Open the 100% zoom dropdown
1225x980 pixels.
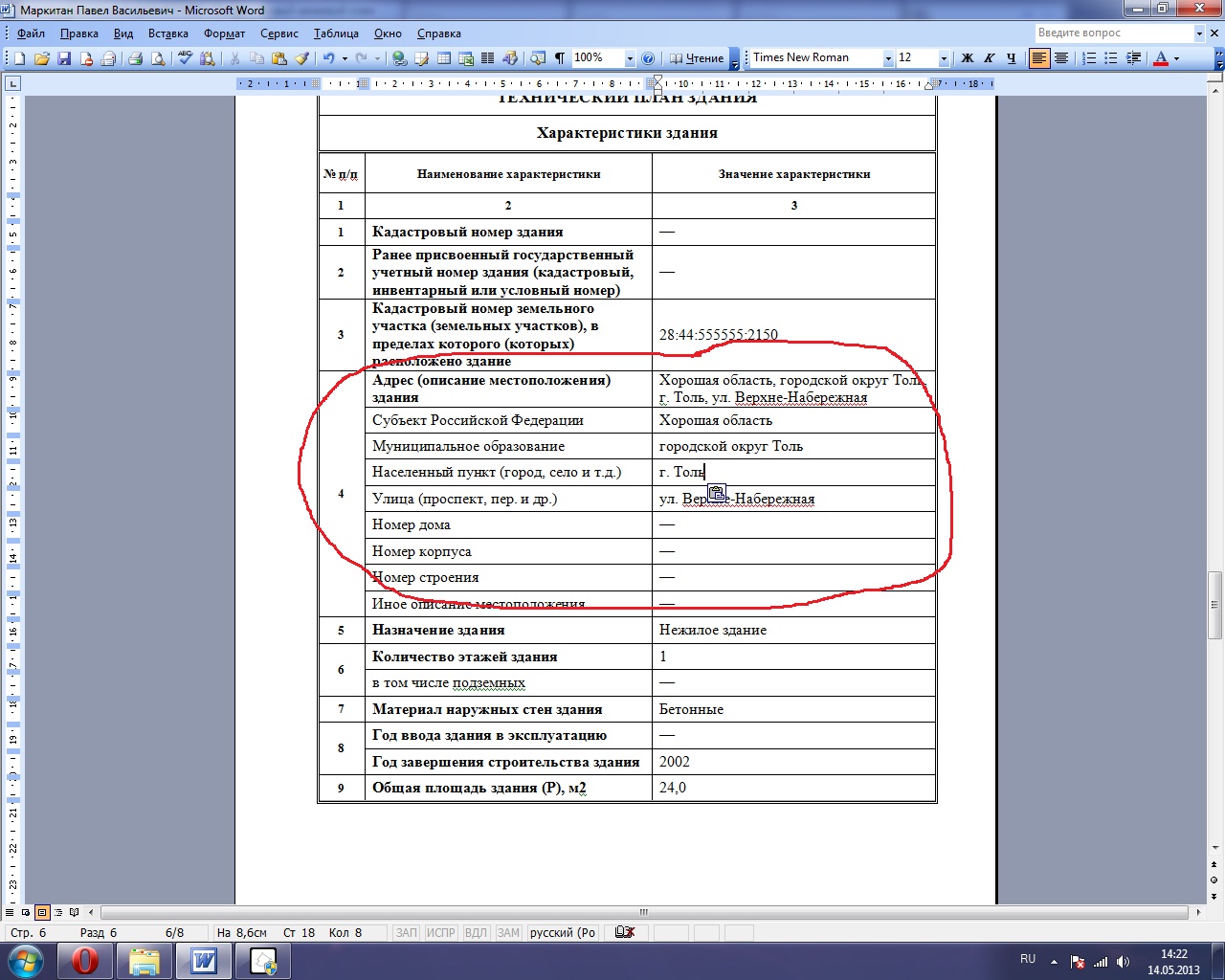point(630,58)
